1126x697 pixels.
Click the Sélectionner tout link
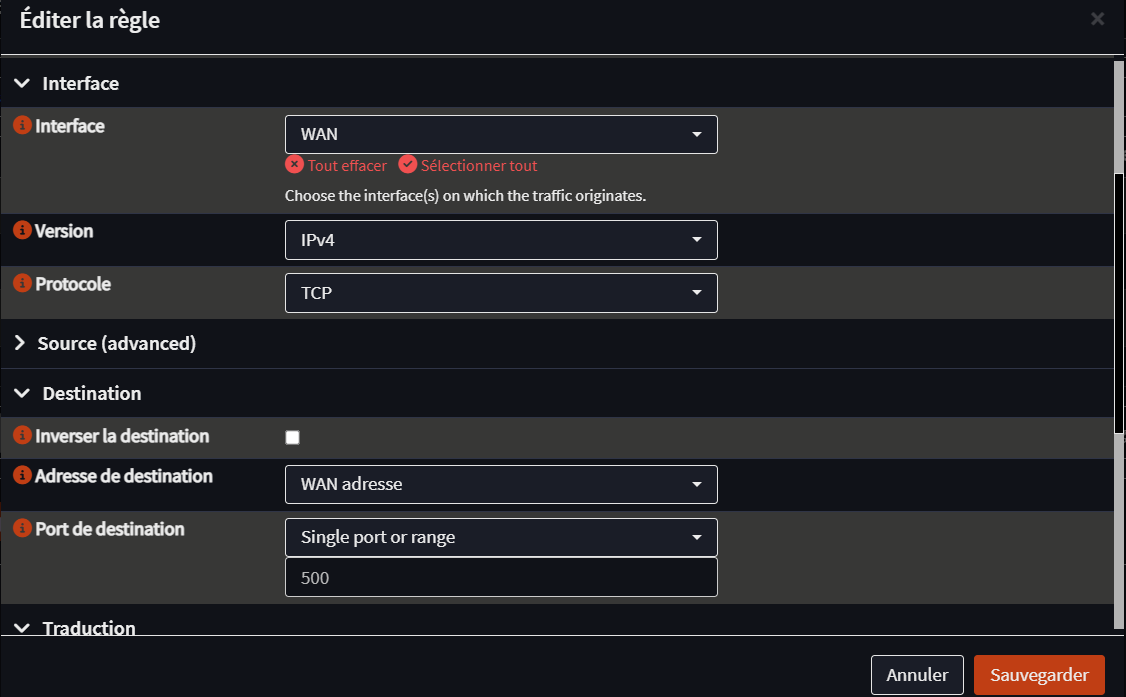point(479,166)
